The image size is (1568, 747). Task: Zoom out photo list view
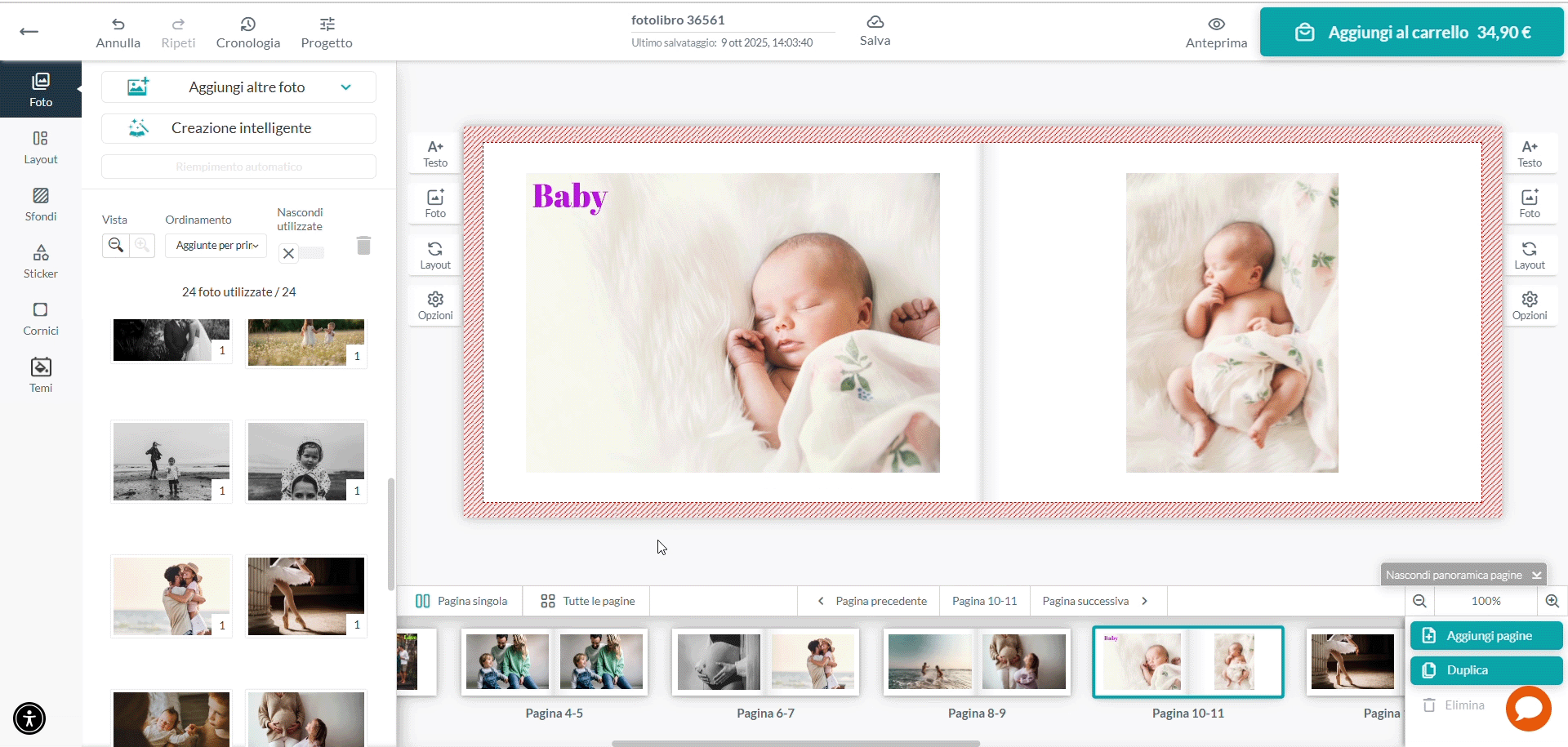click(116, 245)
